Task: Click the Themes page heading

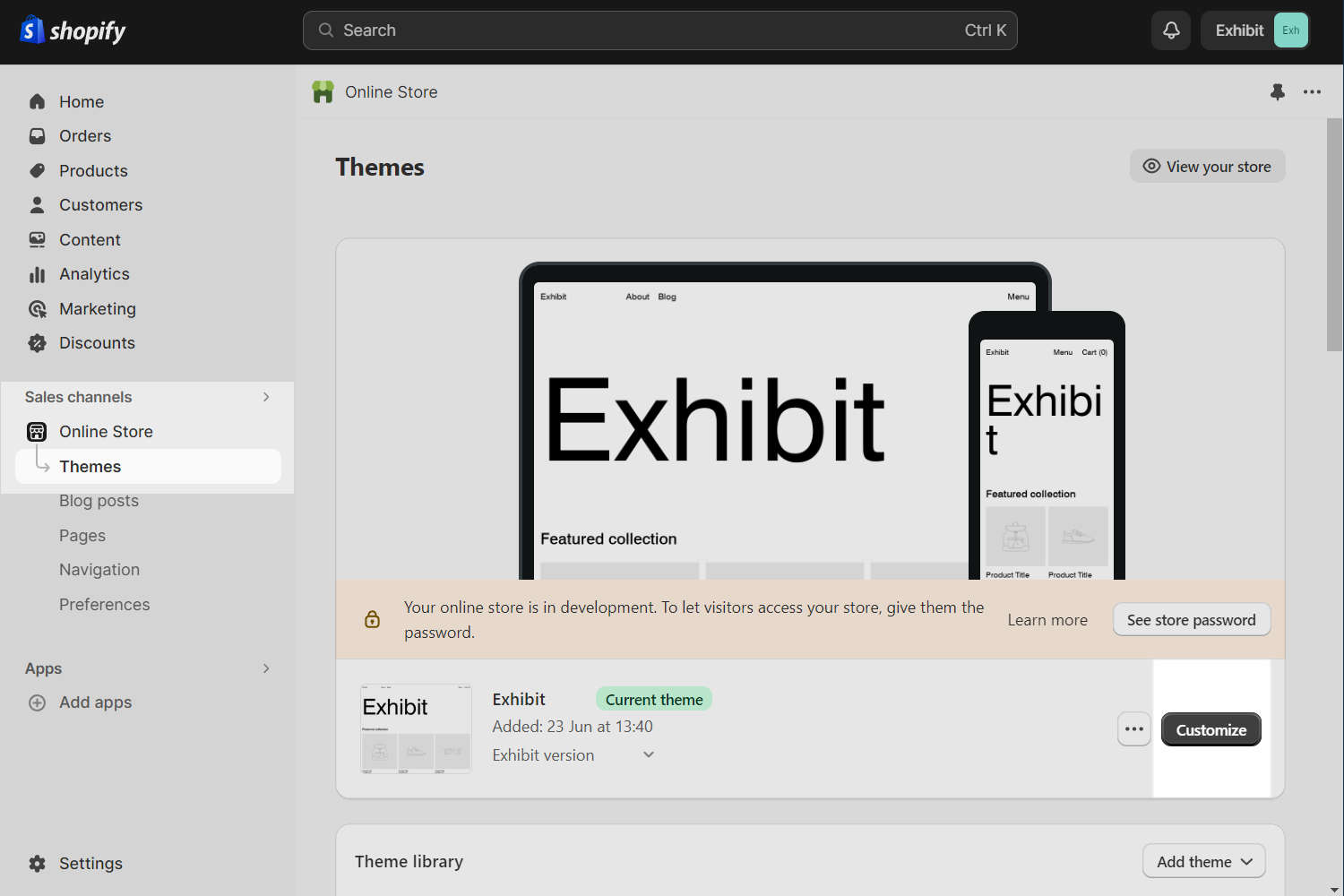Action: (380, 168)
